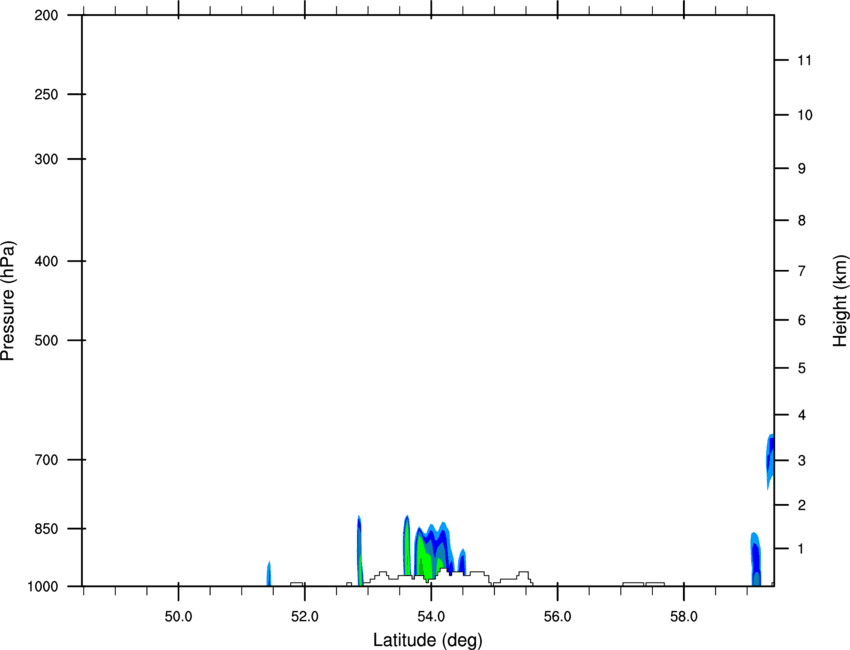Click the 10 km height label
Image resolution: width=850 pixels, height=650 pixels.
[805, 115]
